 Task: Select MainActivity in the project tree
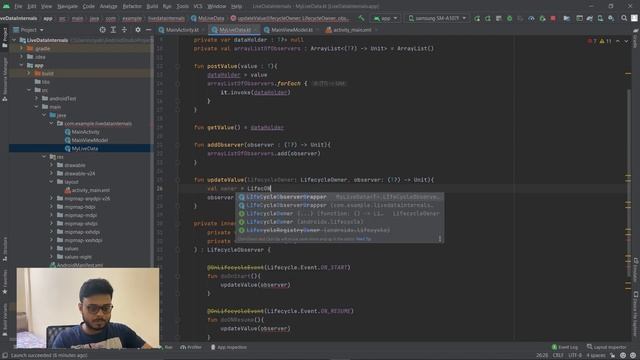tap(86, 132)
